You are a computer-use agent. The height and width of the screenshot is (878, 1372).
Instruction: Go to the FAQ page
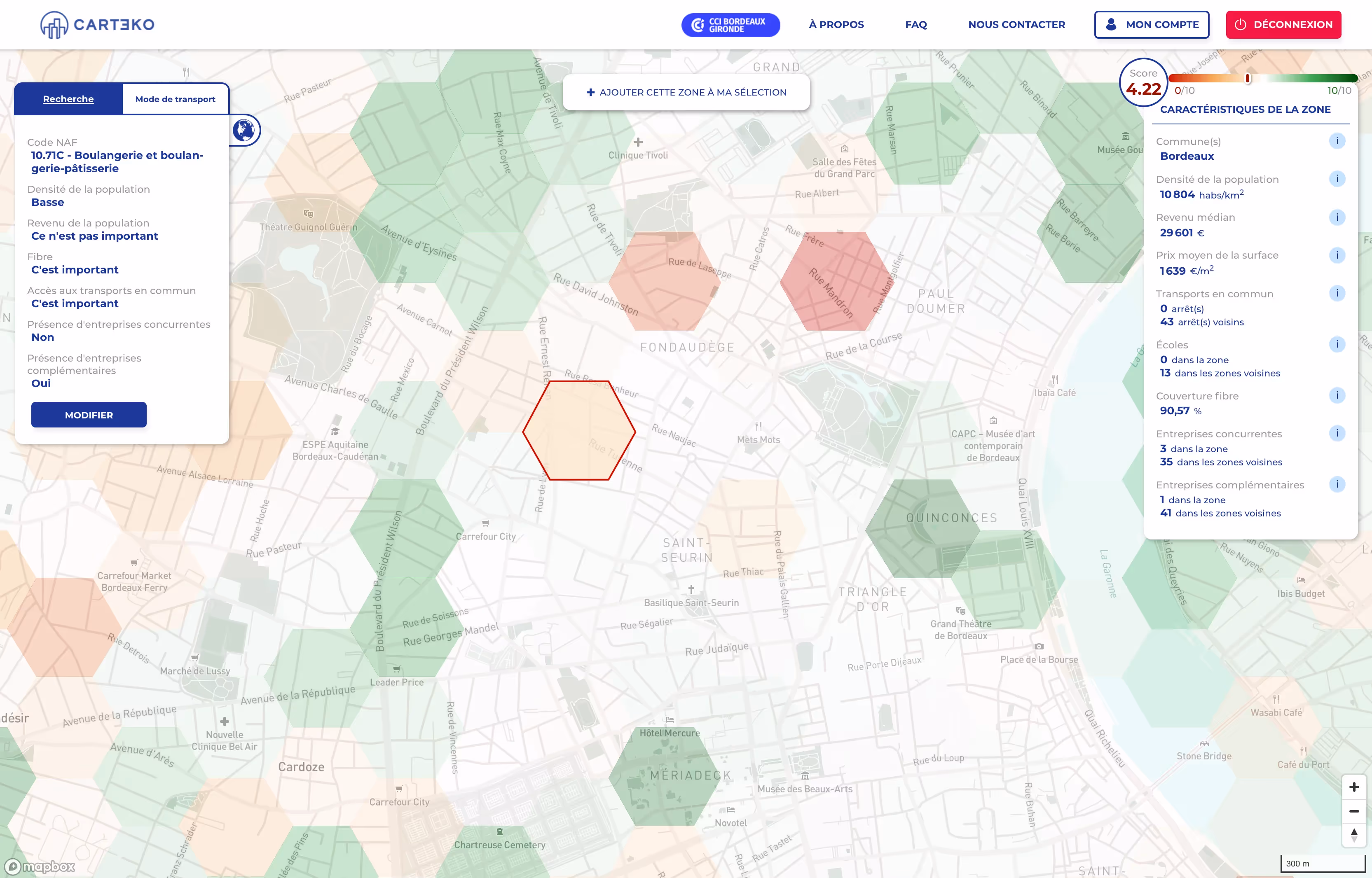916,25
